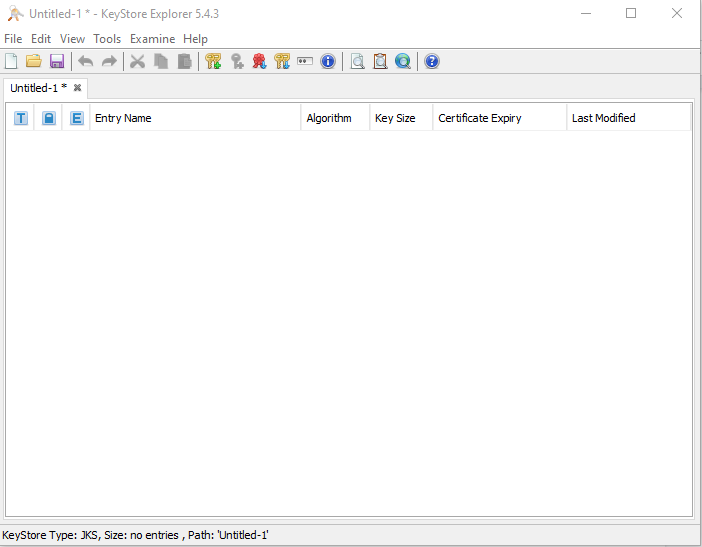Minimize the KeyStore Explorer window
702x547 pixels.
[x=586, y=13]
